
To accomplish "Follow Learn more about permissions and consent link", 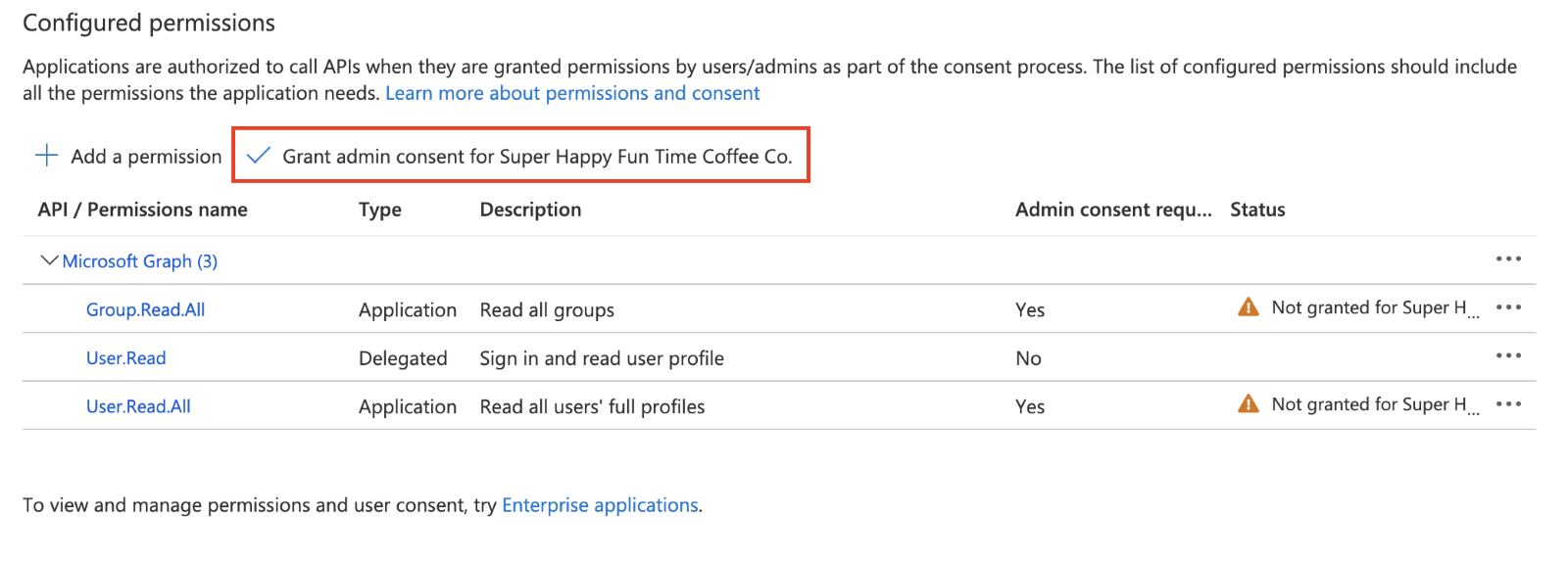I will click(572, 93).
